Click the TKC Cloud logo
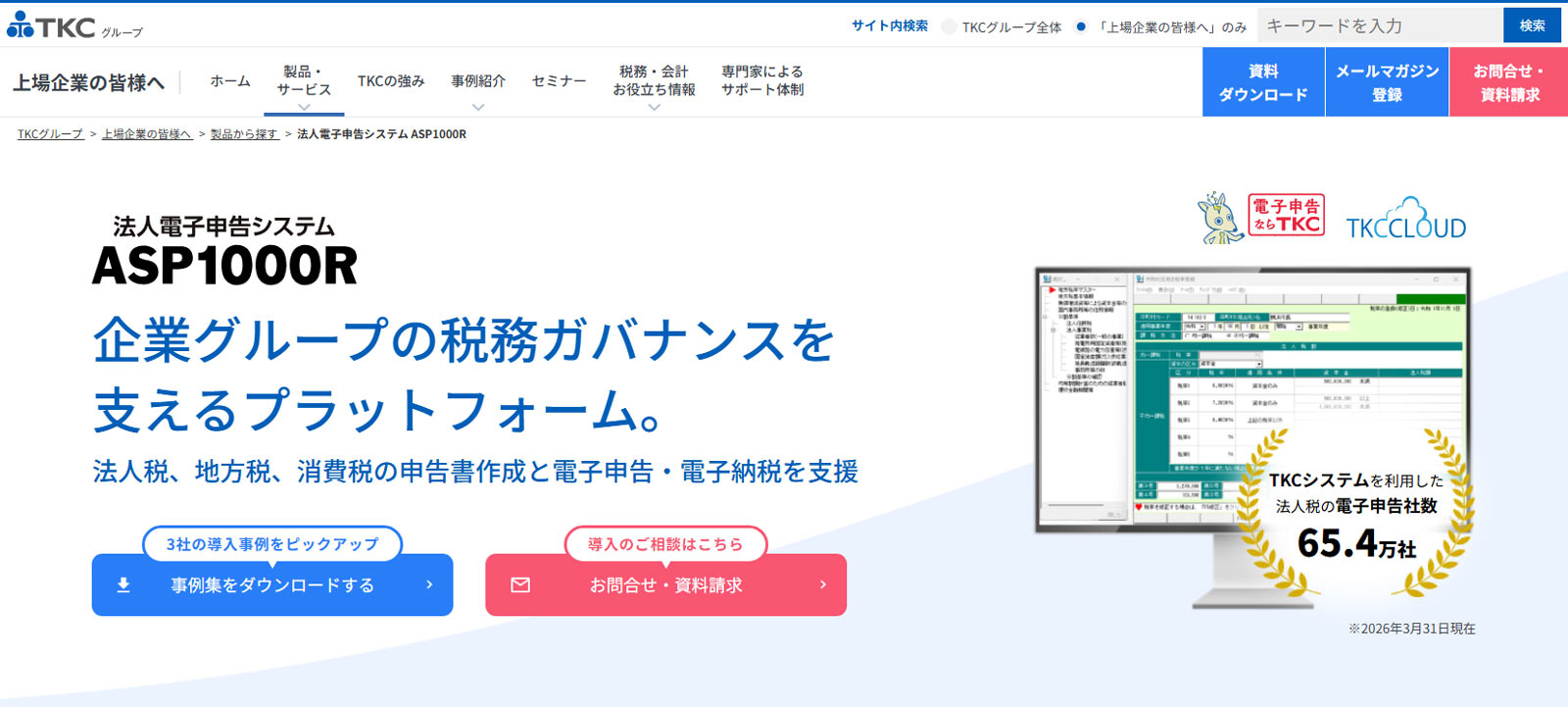The width and height of the screenshot is (1568, 707). [x=1406, y=218]
